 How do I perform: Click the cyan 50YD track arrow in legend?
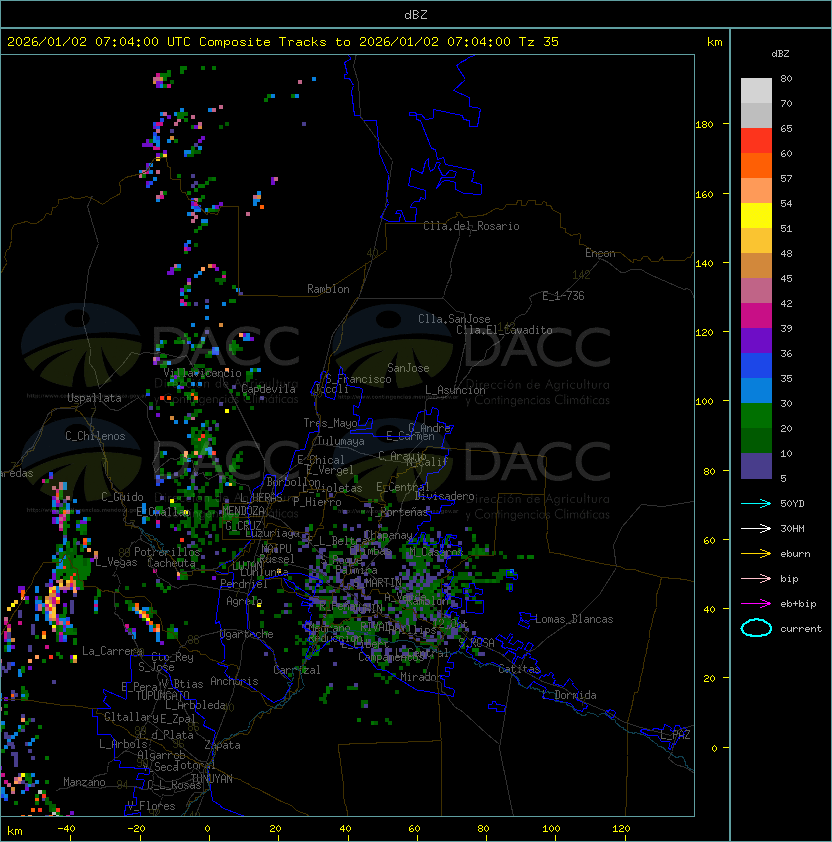[756, 503]
